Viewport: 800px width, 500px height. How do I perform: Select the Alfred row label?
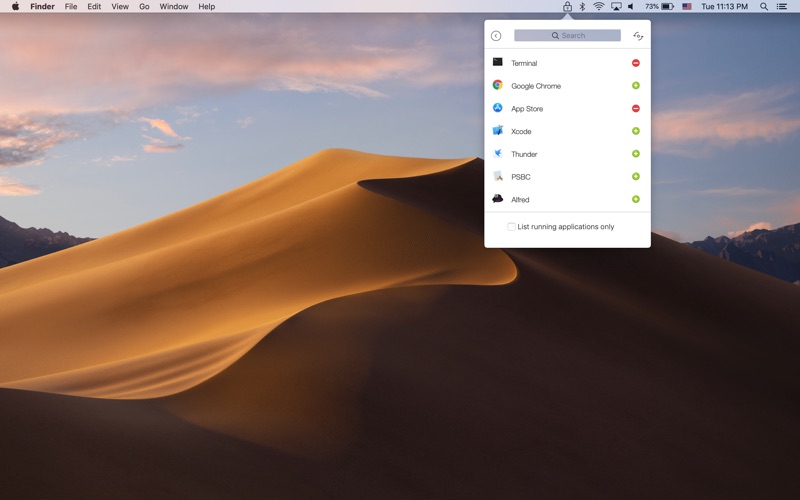click(x=520, y=200)
